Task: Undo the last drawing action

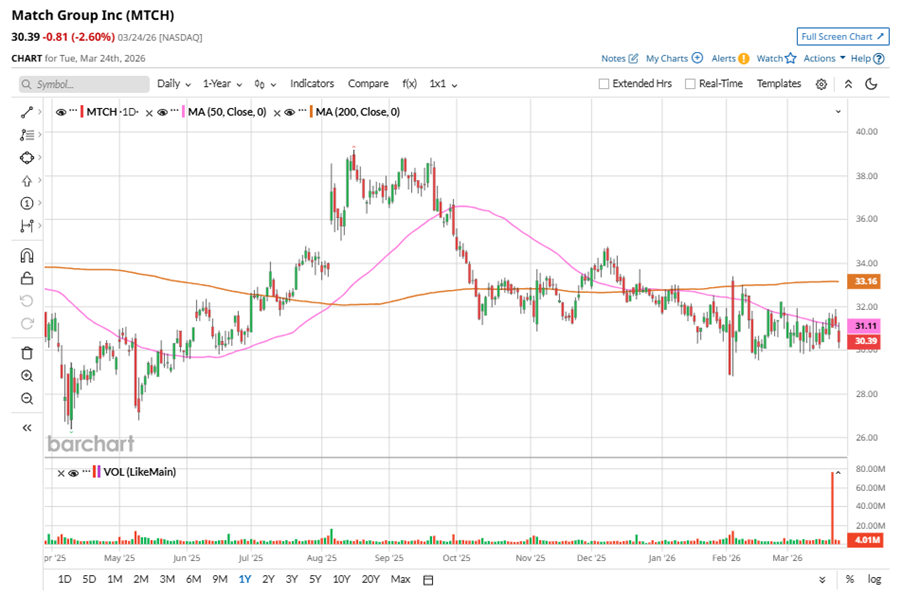Action: (x=27, y=301)
